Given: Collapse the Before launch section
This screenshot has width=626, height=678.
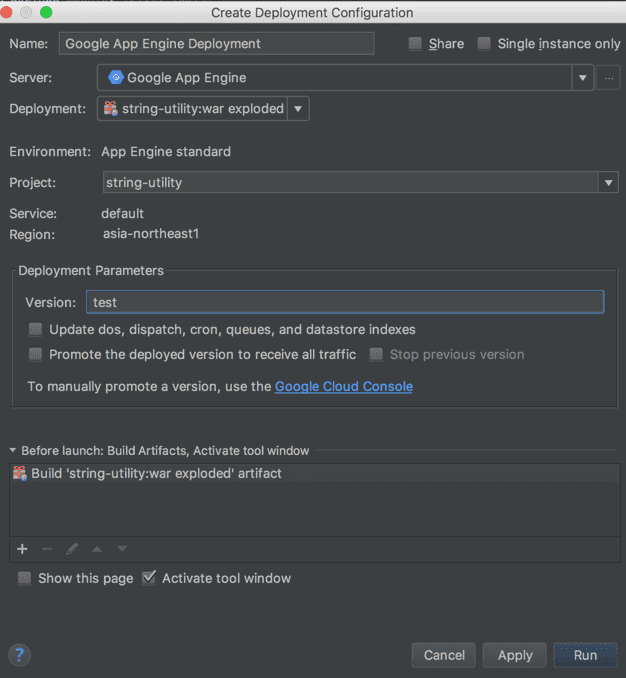Looking at the screenshot, I should pos(13,451).
